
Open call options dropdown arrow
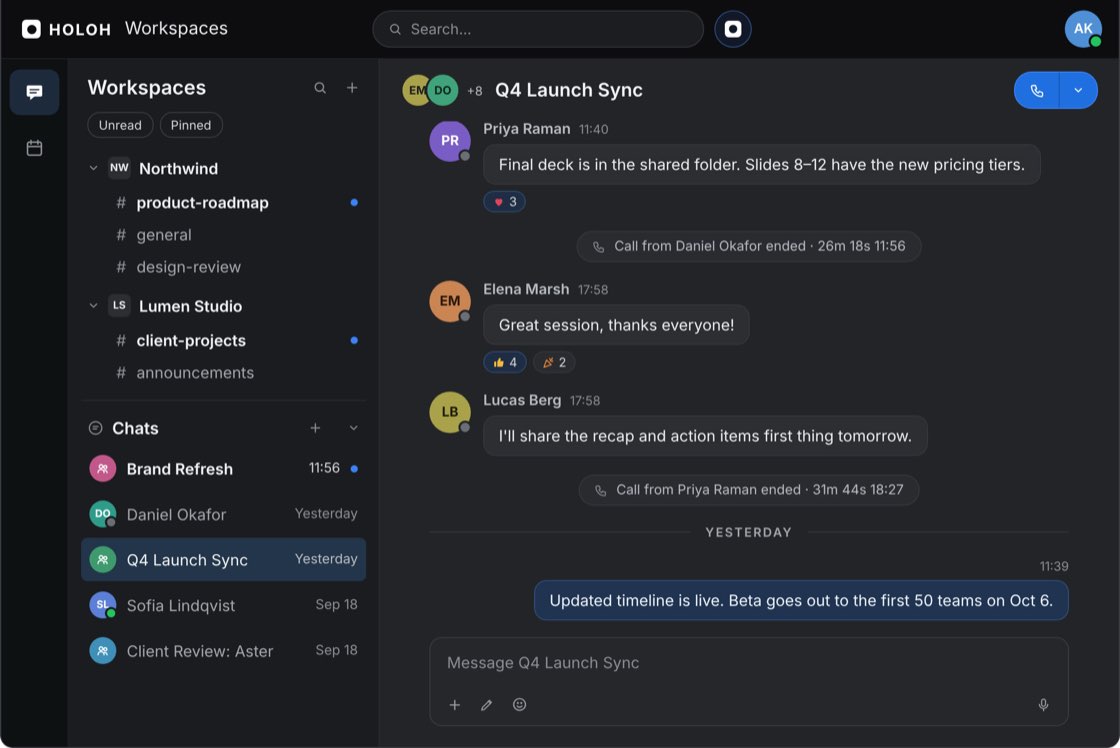(x=1079, y=91)
